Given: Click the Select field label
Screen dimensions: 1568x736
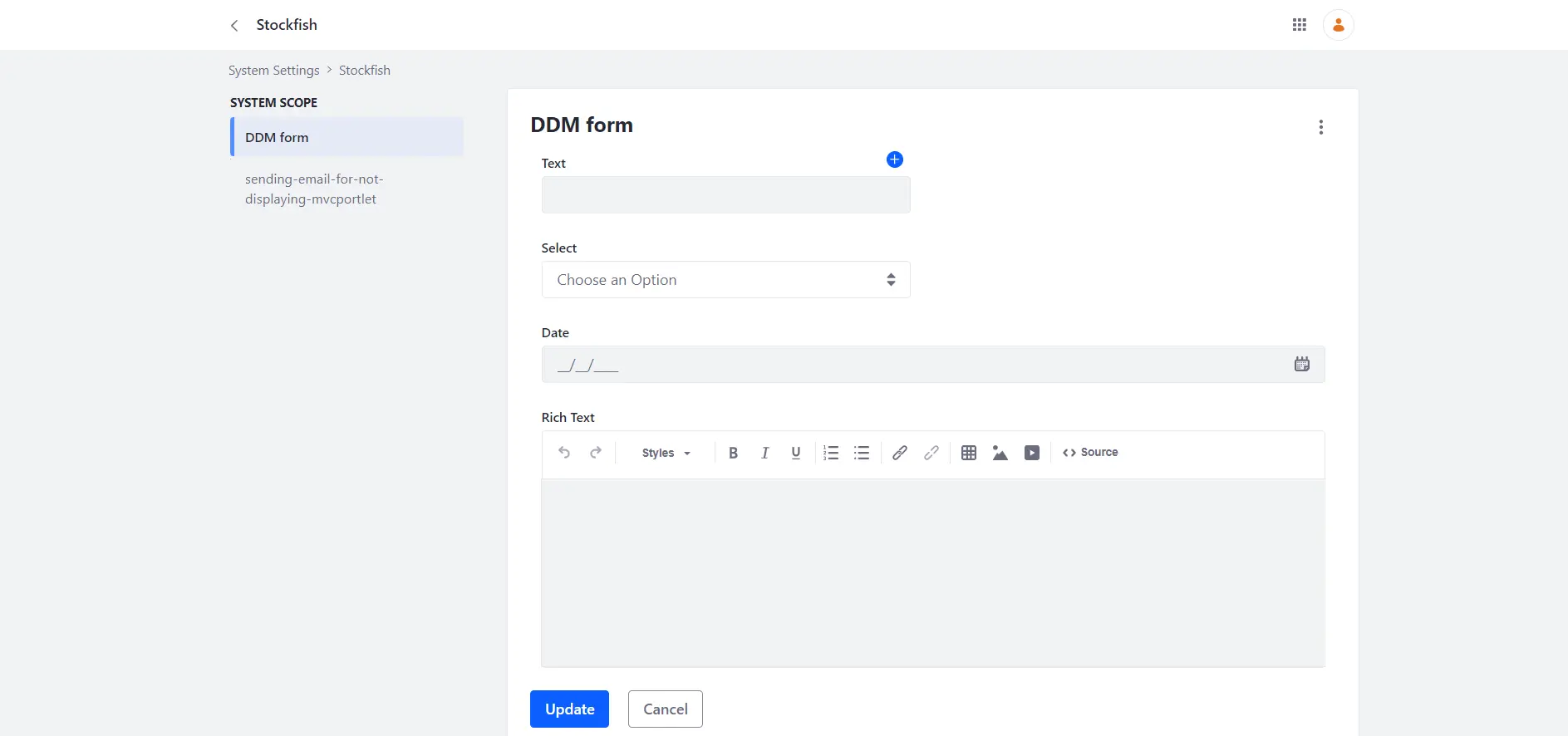Looking at the screenshot, I should click(559, 248).
